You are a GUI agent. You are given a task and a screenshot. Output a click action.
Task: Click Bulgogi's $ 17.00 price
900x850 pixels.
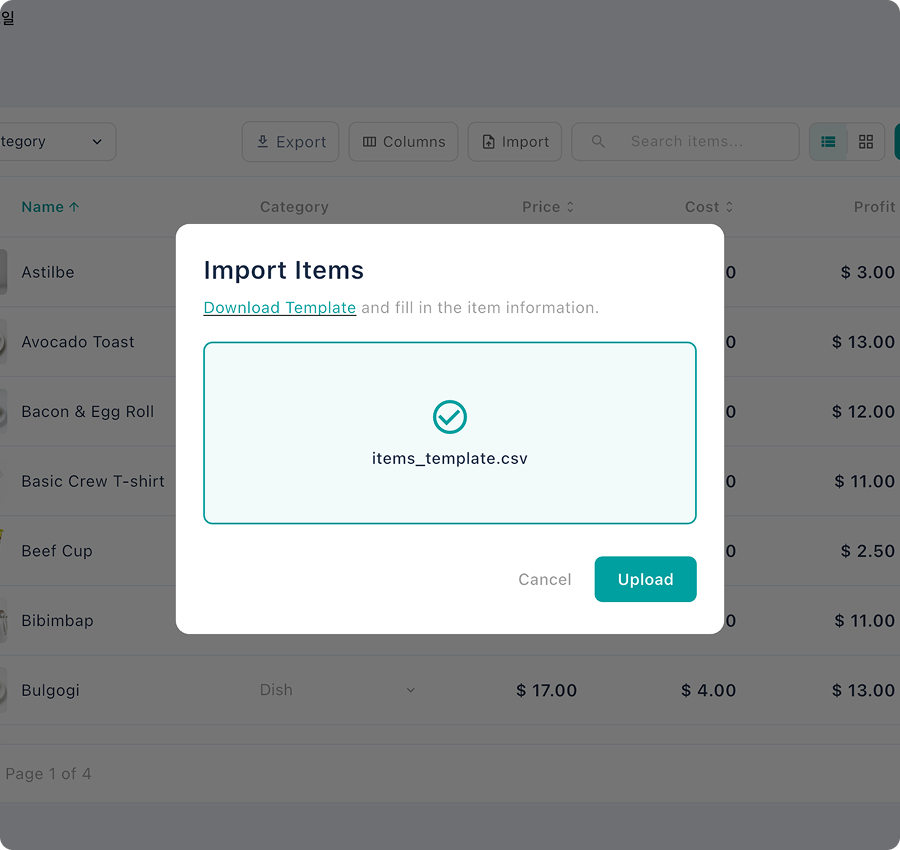[546, 690]
